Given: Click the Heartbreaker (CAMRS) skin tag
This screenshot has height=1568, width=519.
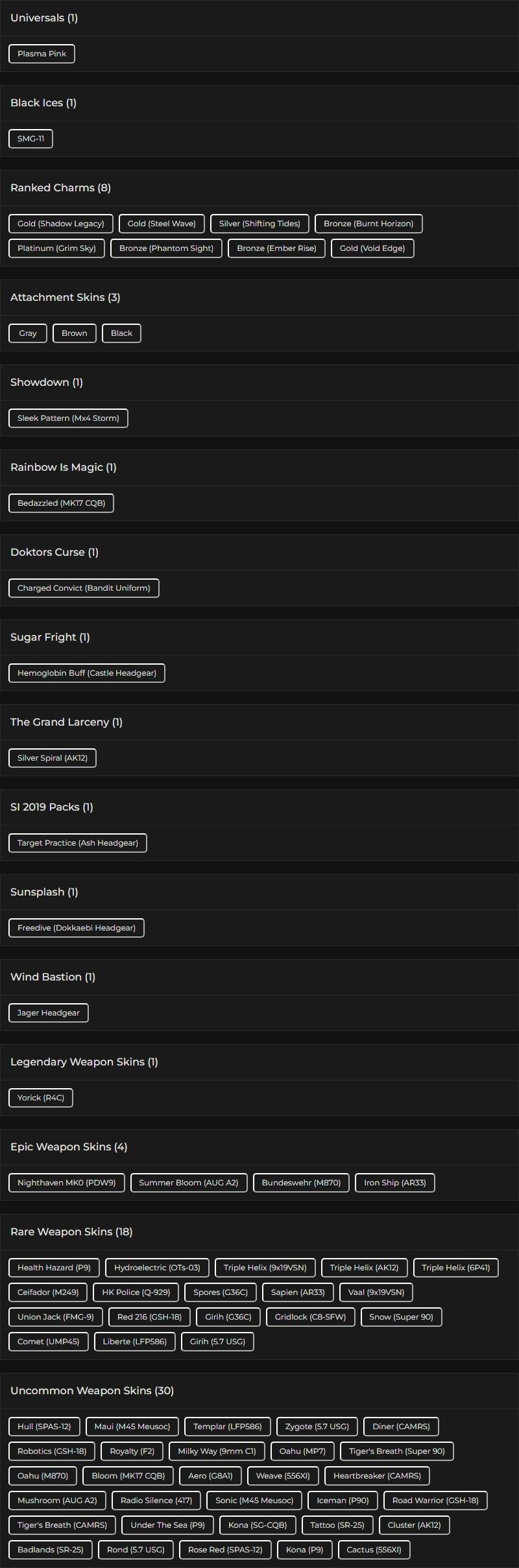Looking at the screenshot, I should tap(377, 1476).
